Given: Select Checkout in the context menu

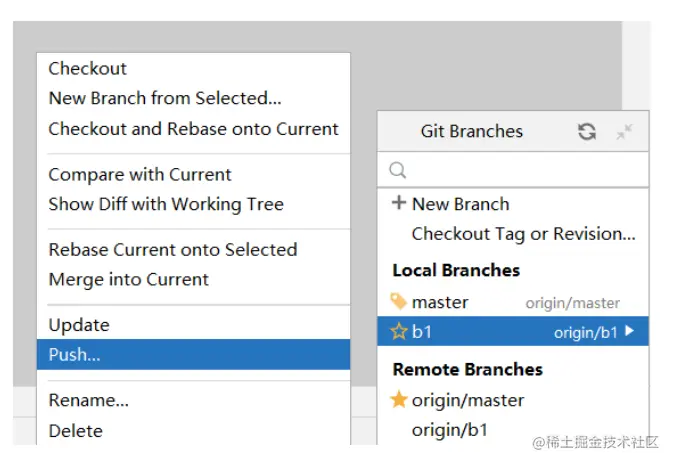Looking at the screenshot, I should pyautogui.click(x=88, y=69).
